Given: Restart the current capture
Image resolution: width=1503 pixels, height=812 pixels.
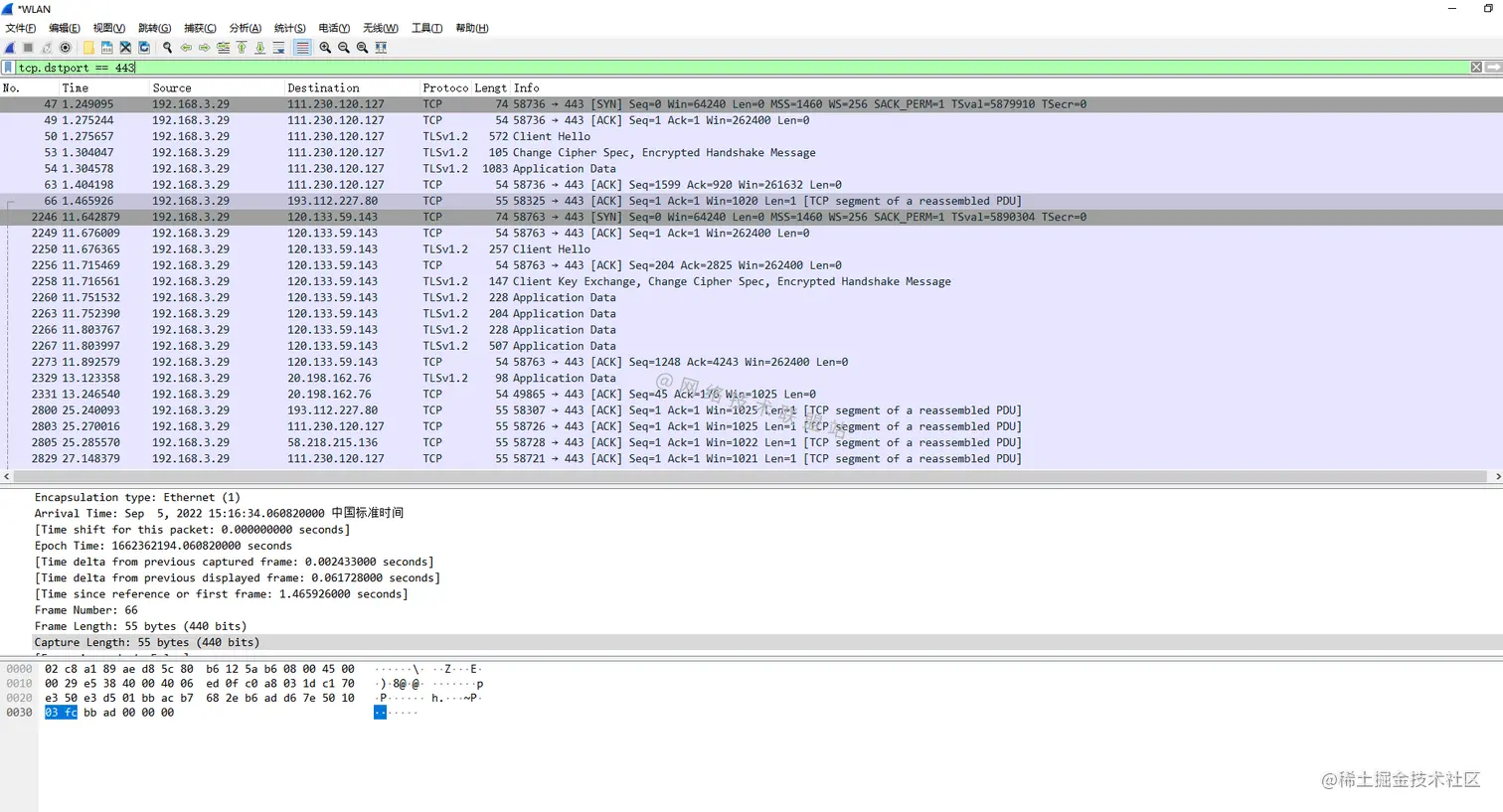Looking at the screenshot, I should click(x=47, y=48).
